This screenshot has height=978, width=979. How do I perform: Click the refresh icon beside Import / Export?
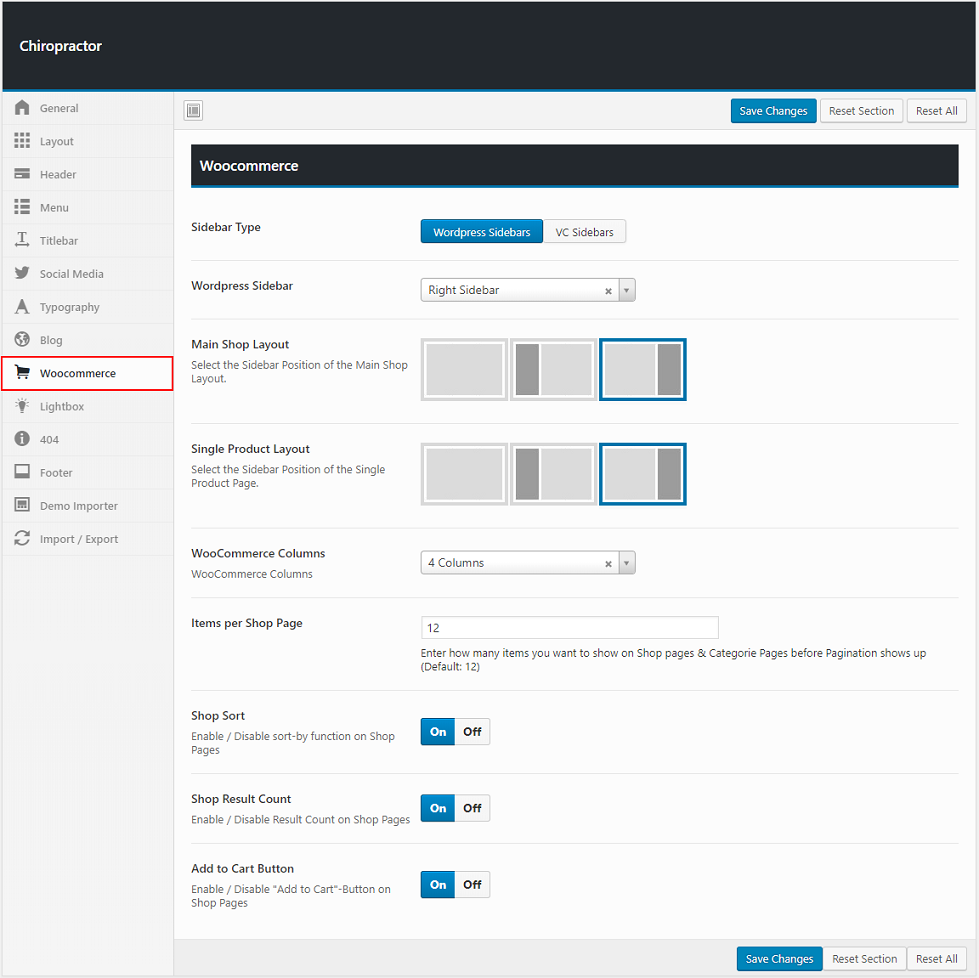point(22,539)
